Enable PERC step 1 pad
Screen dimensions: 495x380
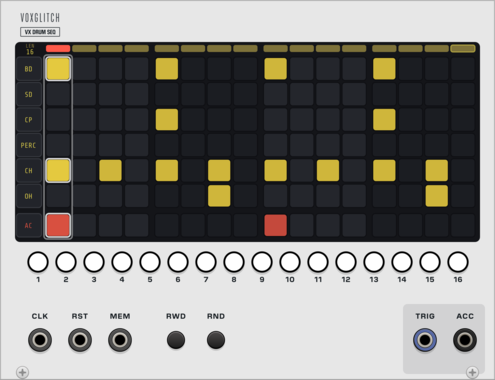click(58, 145)
